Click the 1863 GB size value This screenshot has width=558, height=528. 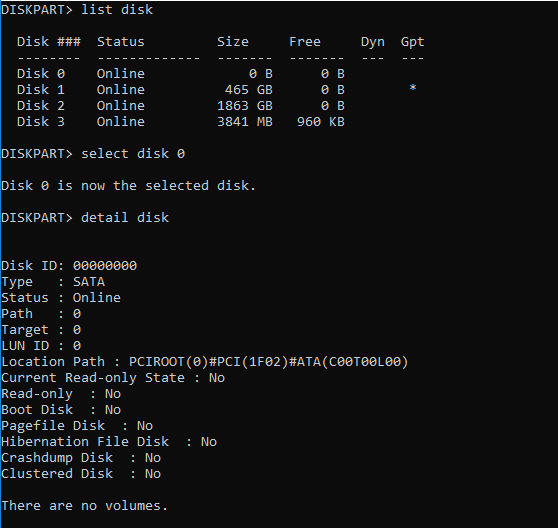coord(245,106)
